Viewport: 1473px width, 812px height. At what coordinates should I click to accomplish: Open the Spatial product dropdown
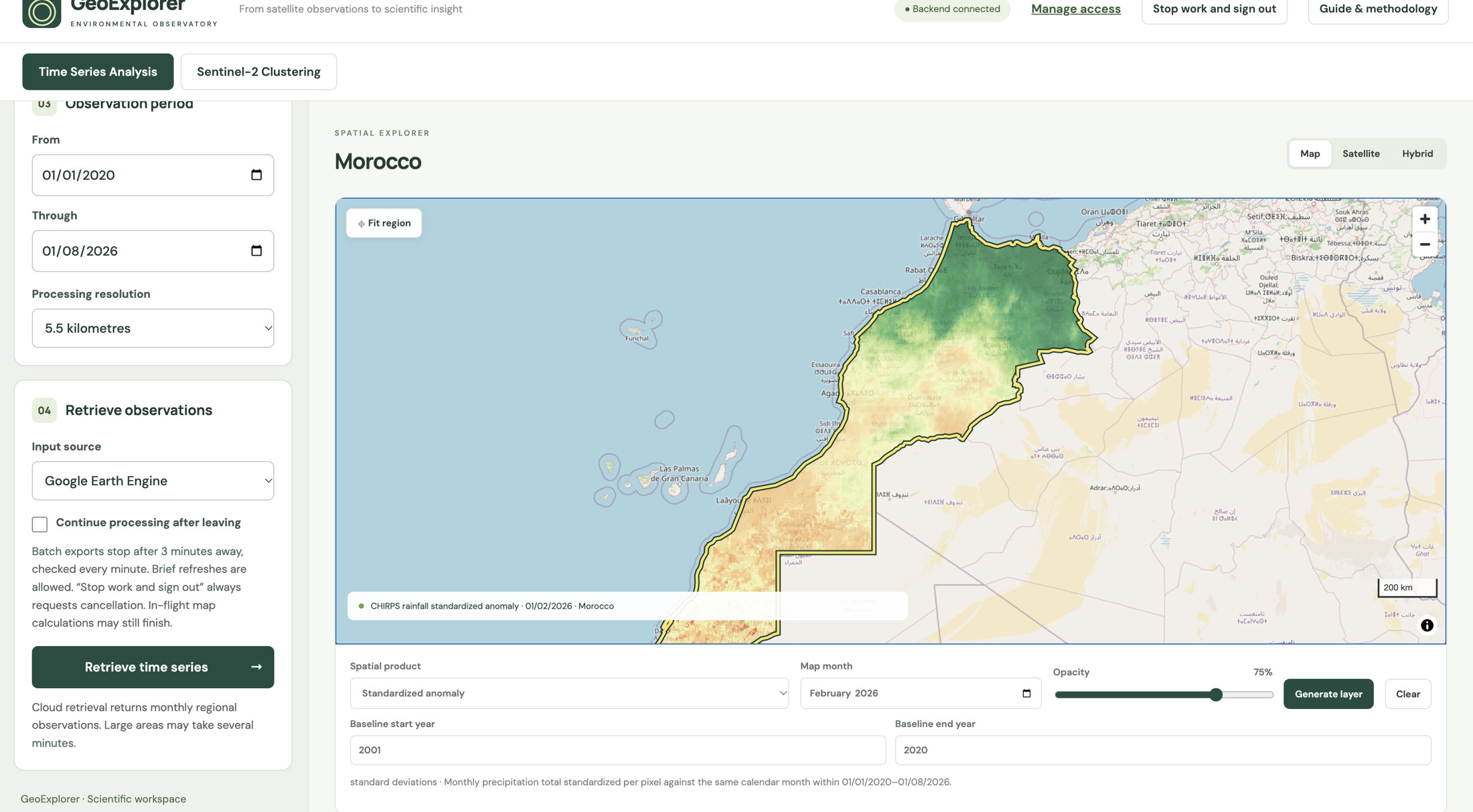(569, 693)
